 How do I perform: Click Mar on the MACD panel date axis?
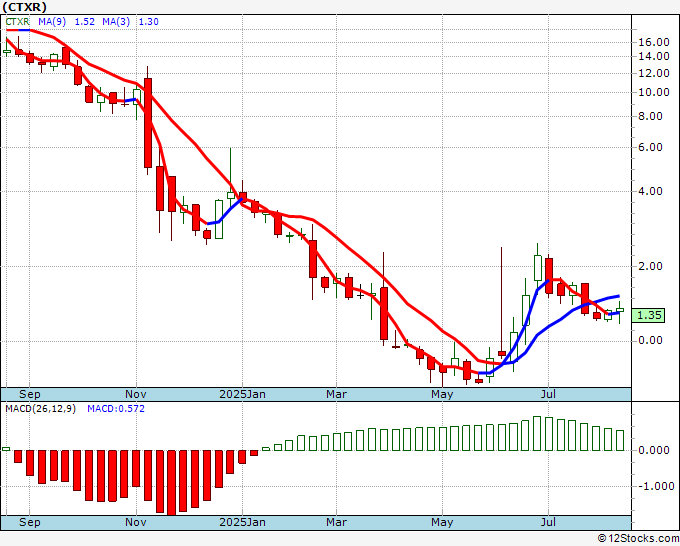[337, 522]
